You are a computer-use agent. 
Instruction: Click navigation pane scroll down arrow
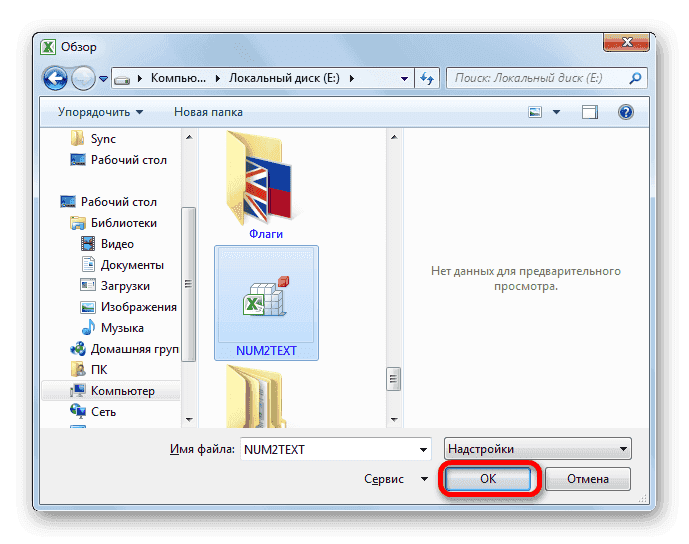click(x=189, y=420)
